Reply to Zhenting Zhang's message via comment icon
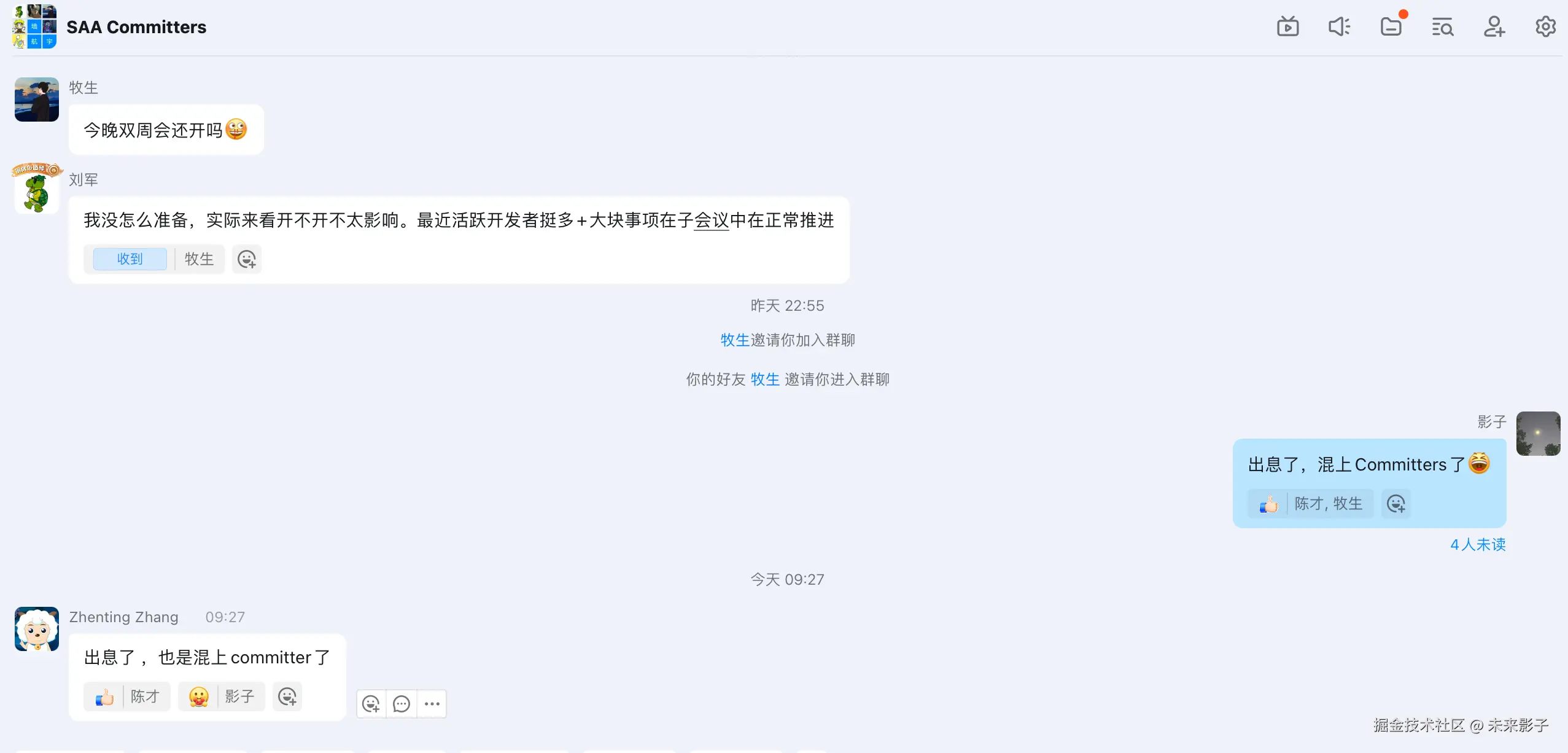1568x753 pixels. tap(402, 704)
